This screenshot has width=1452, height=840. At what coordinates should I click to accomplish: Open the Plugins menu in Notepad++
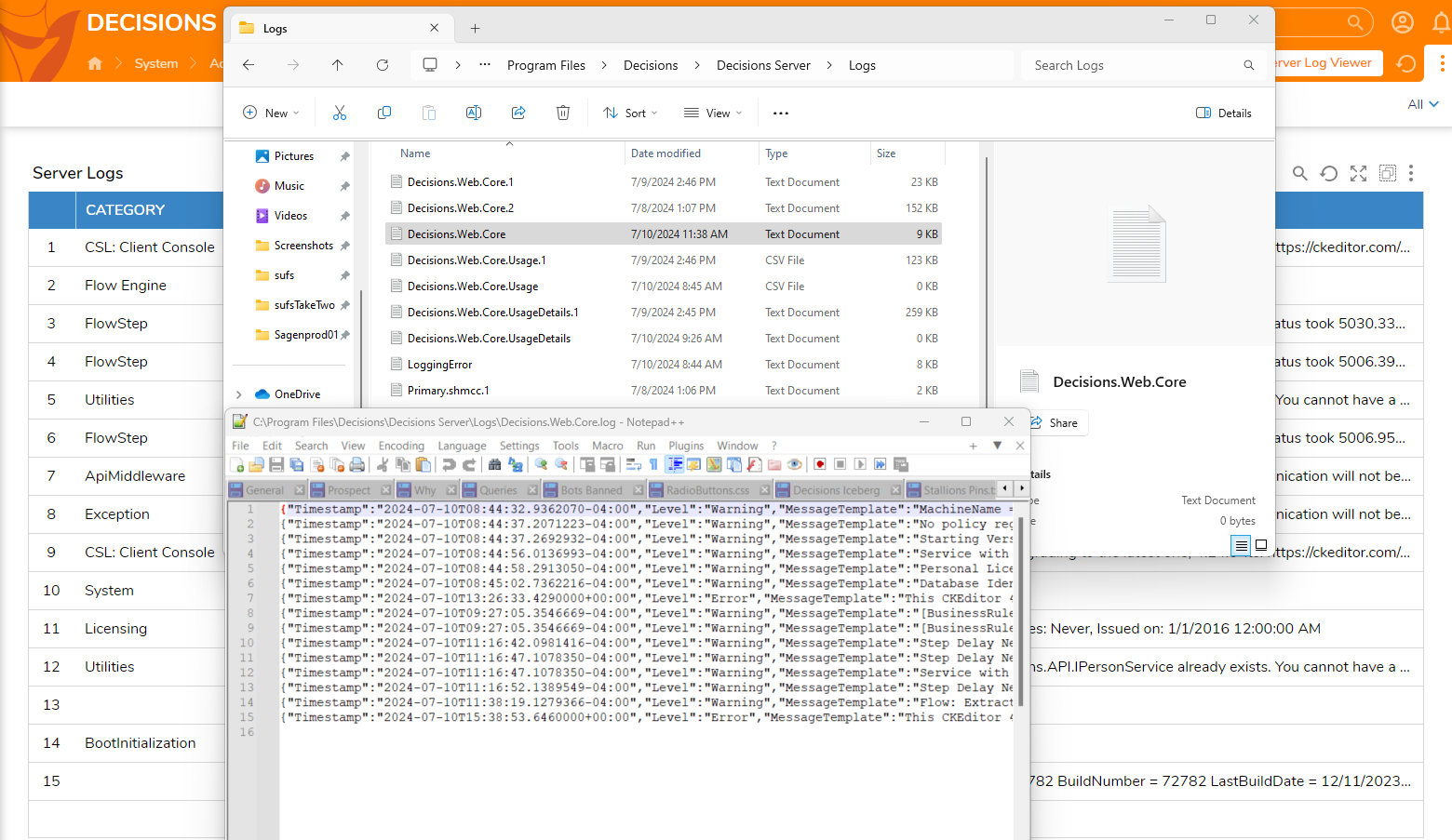click(x=686, y=446)
